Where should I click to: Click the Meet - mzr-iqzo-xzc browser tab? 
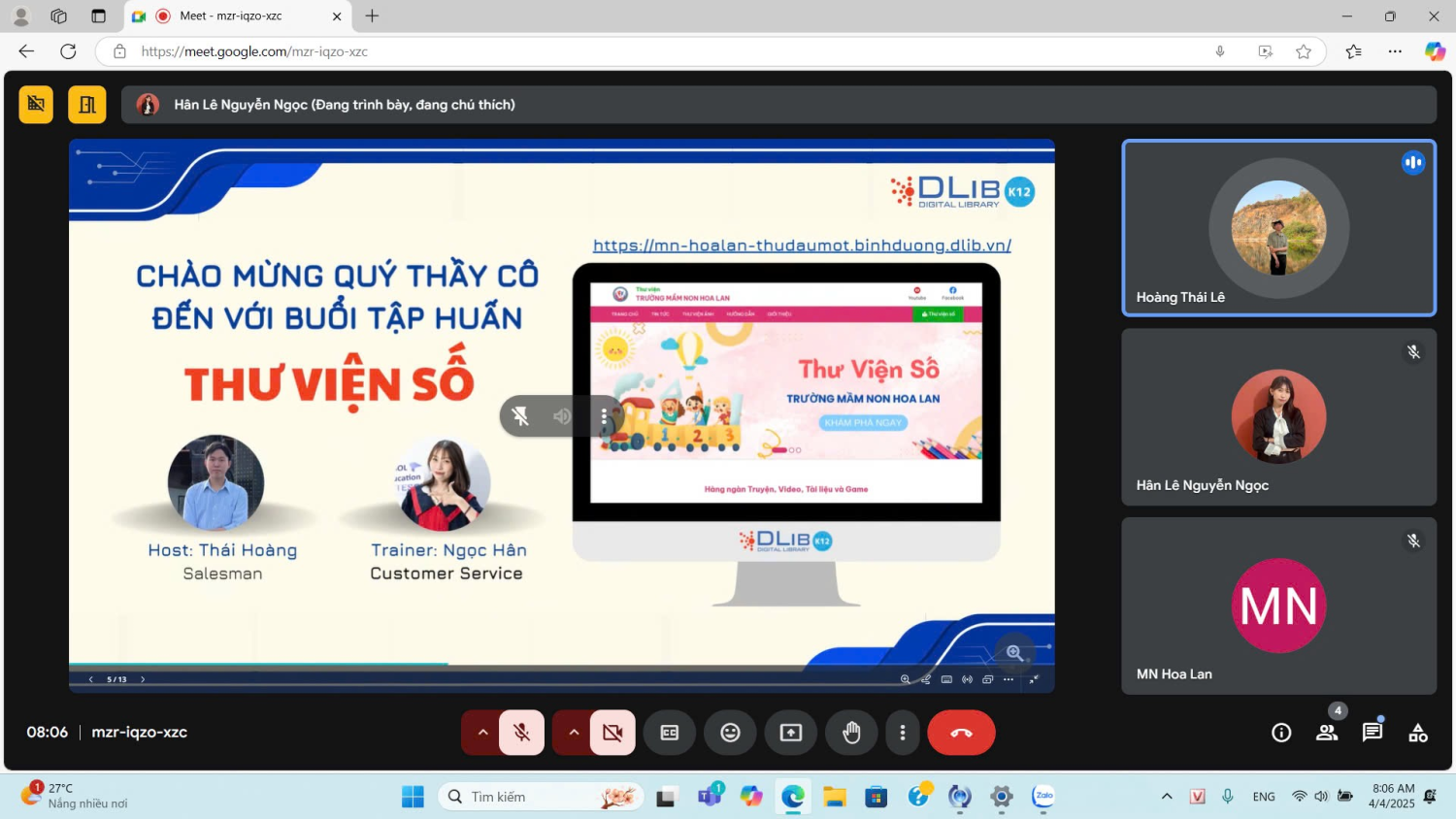coord(237,16)
